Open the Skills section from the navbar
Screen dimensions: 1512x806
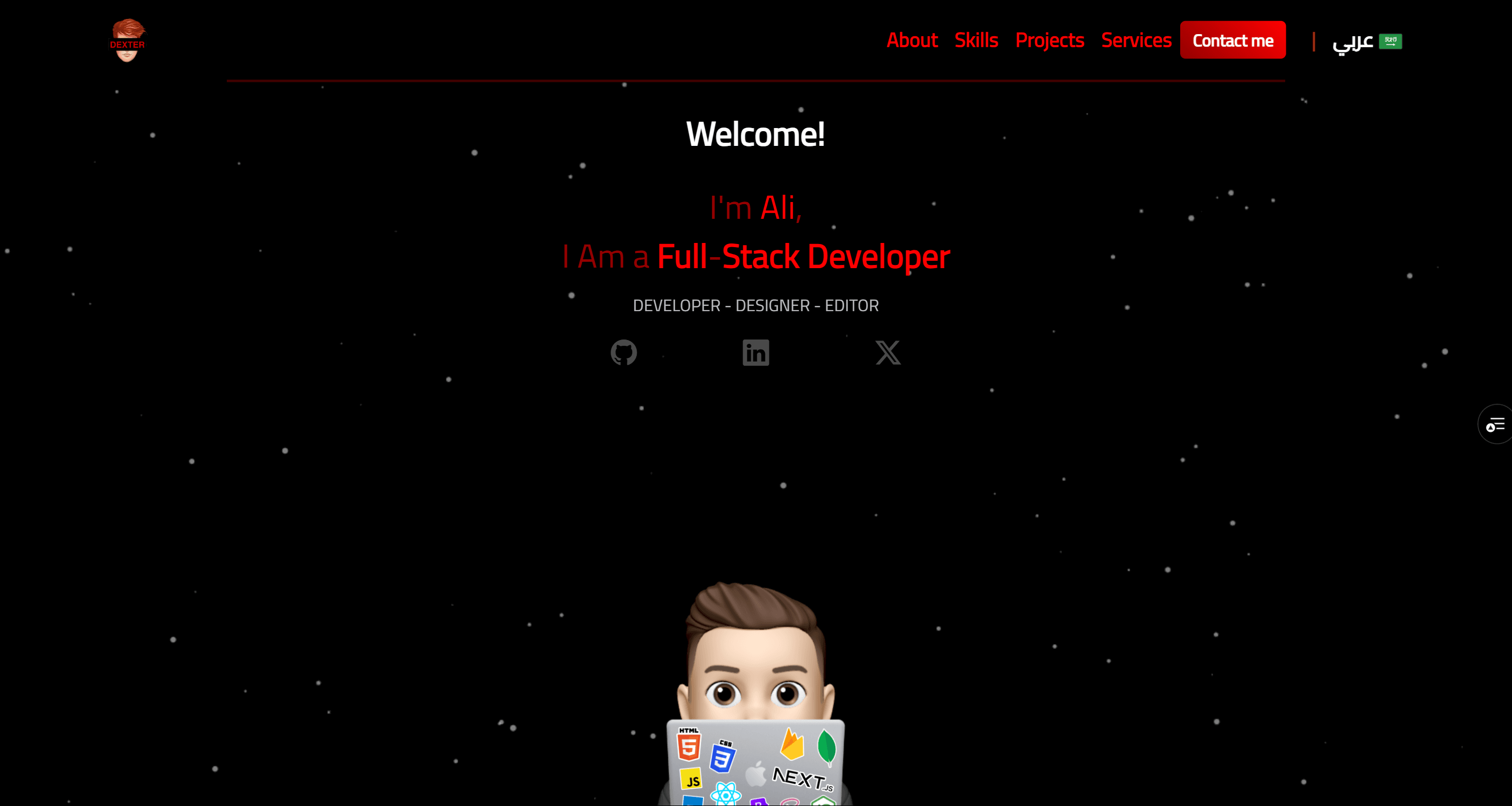976,40
